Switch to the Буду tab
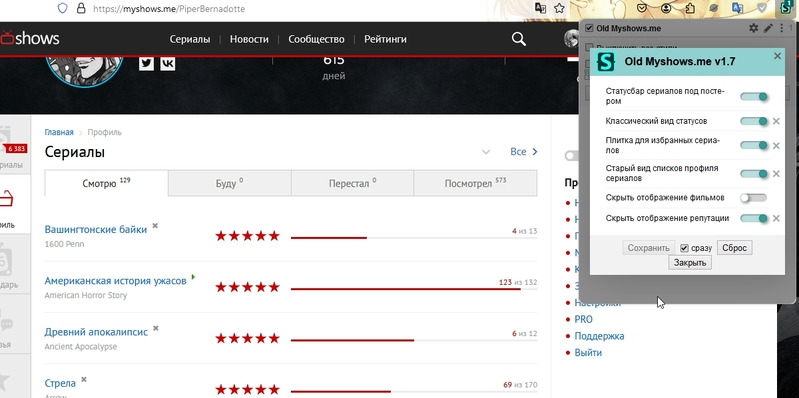799x398 pixels. point(230,183)
